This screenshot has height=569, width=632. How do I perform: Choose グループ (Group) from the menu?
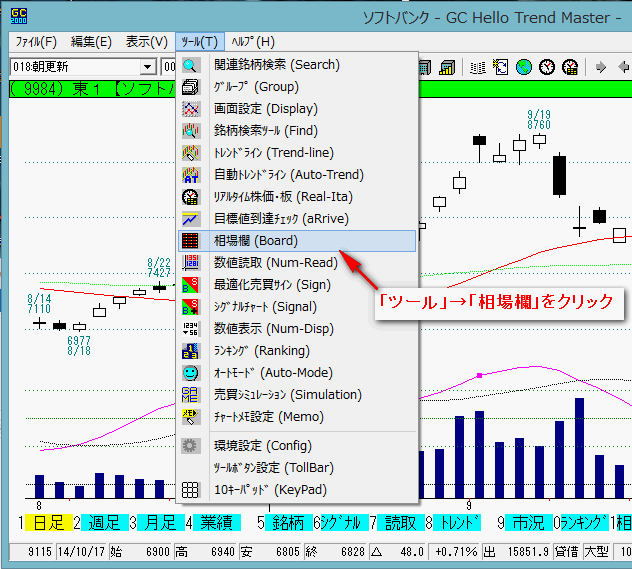pos(297,87)
